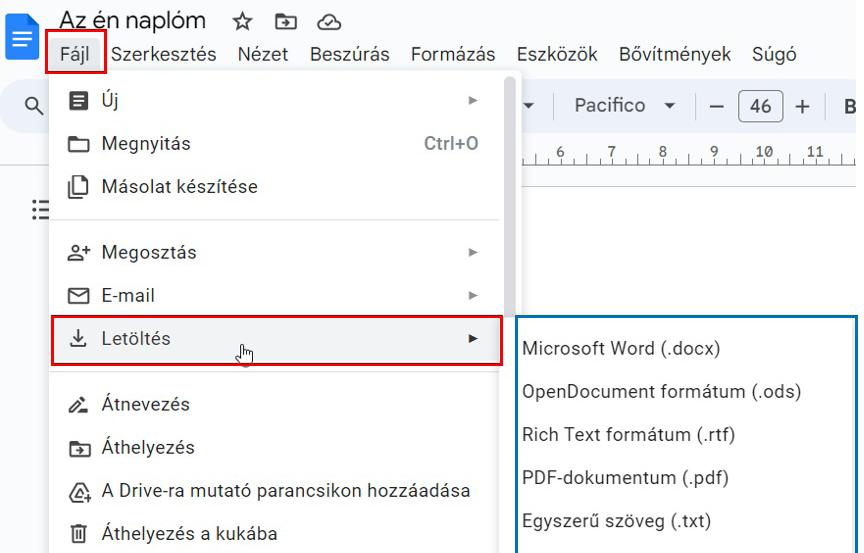Add a Drive shortcut via parancsikon hozzáadása
864x553 pixels.
276,491
